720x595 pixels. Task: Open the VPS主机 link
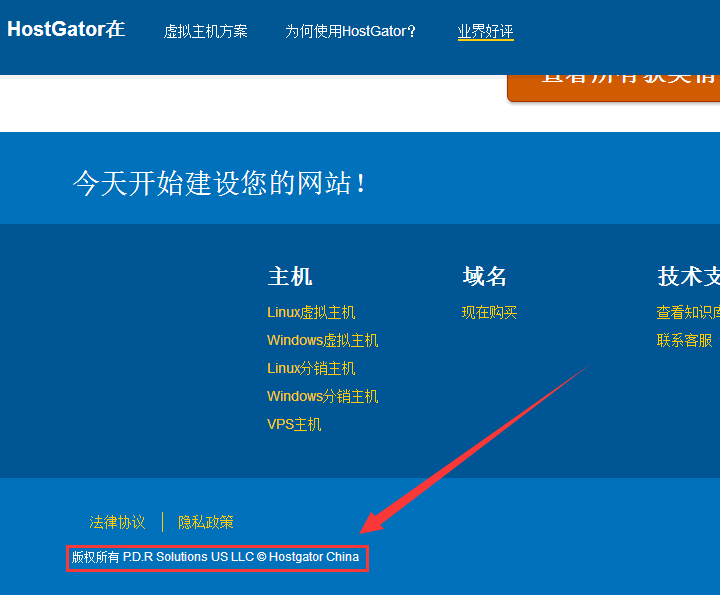click(x=294, y=424)
